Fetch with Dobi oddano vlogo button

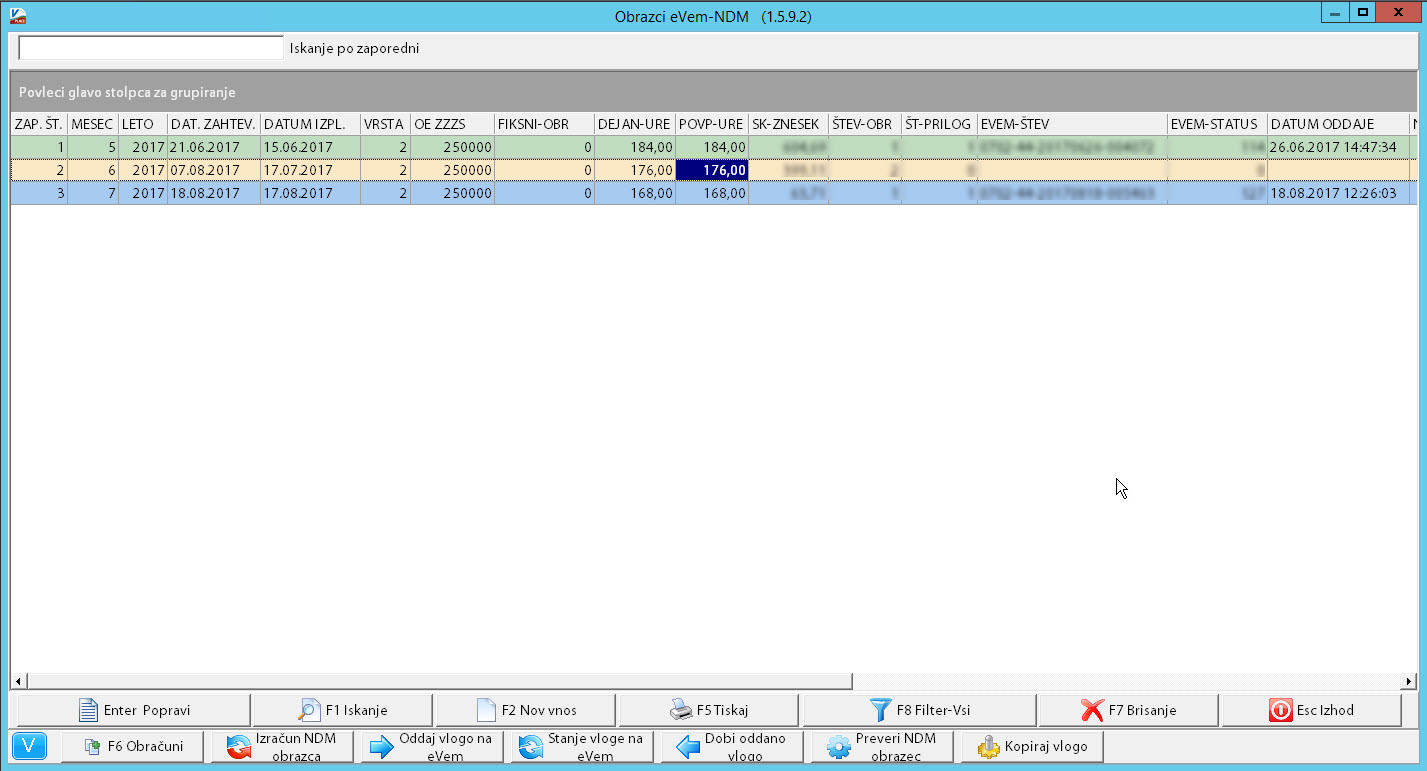(732, 747)
